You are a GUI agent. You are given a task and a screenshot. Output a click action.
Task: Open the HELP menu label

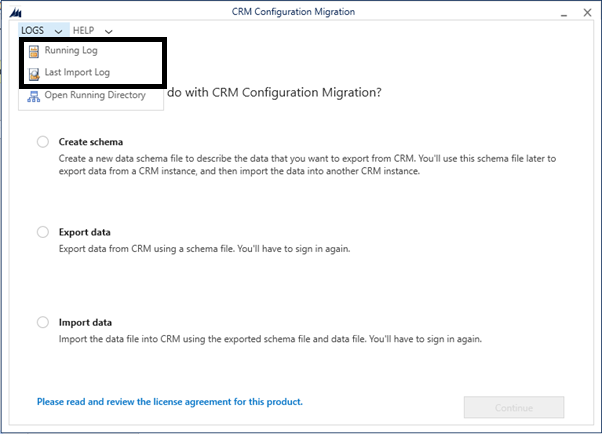coord(83,30)
